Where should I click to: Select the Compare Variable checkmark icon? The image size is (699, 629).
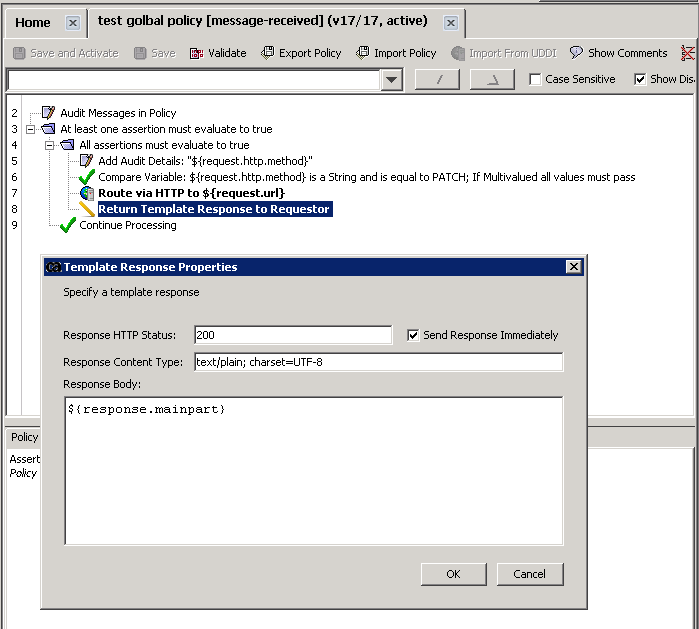coord(86,177)
